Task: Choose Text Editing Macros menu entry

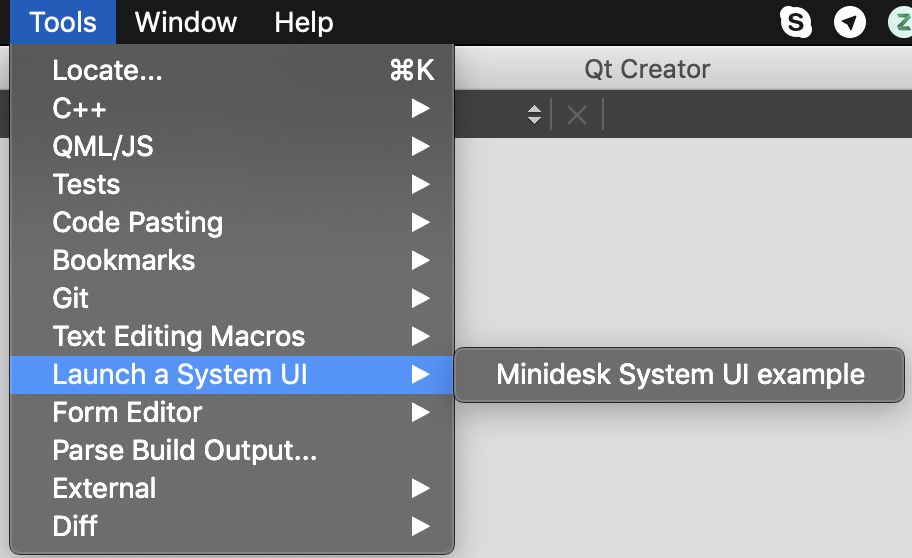Action: (x=178, y=336)
